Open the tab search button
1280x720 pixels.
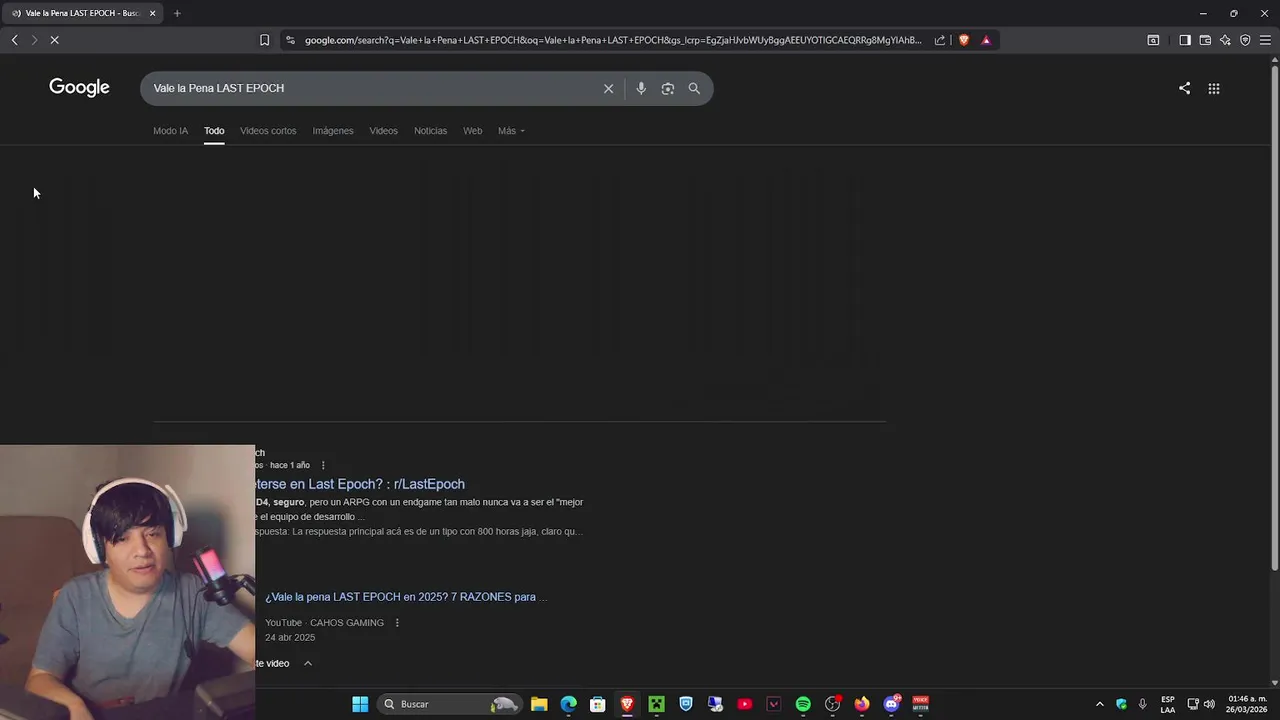tap(1153, 40)
